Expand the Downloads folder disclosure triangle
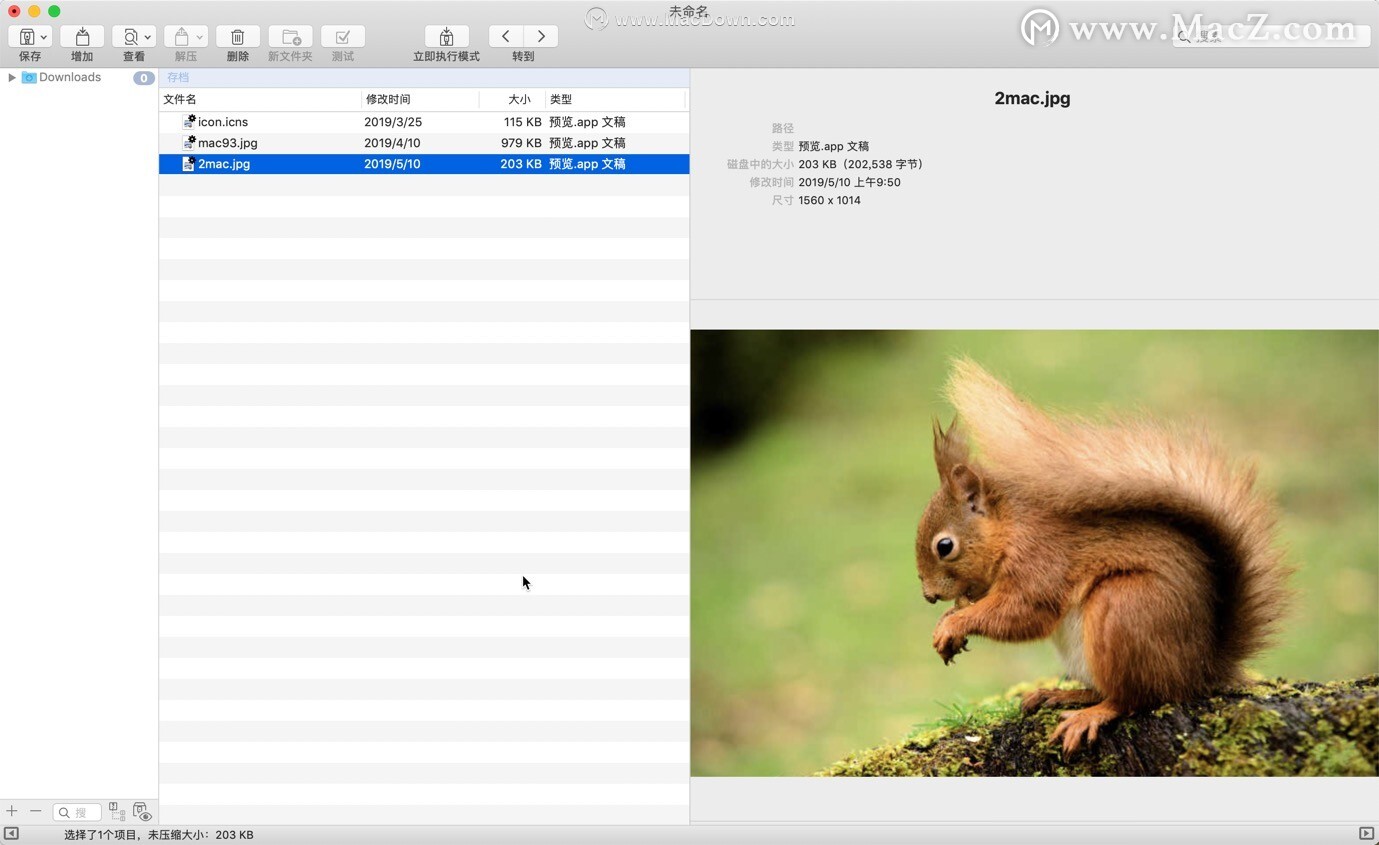This screenshot has height=845, width=1379. click(x=11, y=77)
